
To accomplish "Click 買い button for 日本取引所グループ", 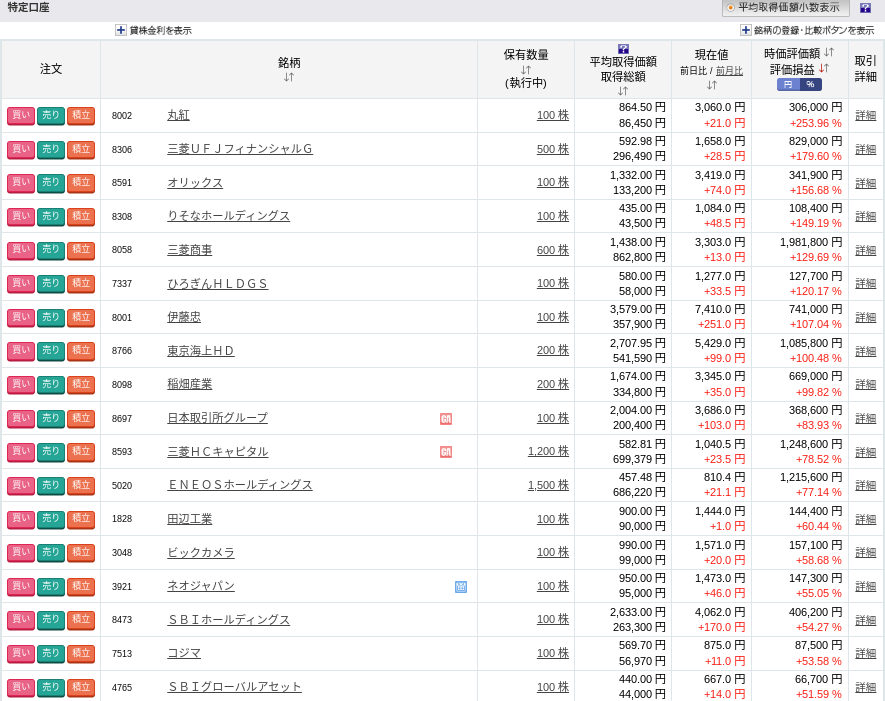I will [x=21, y=419].
